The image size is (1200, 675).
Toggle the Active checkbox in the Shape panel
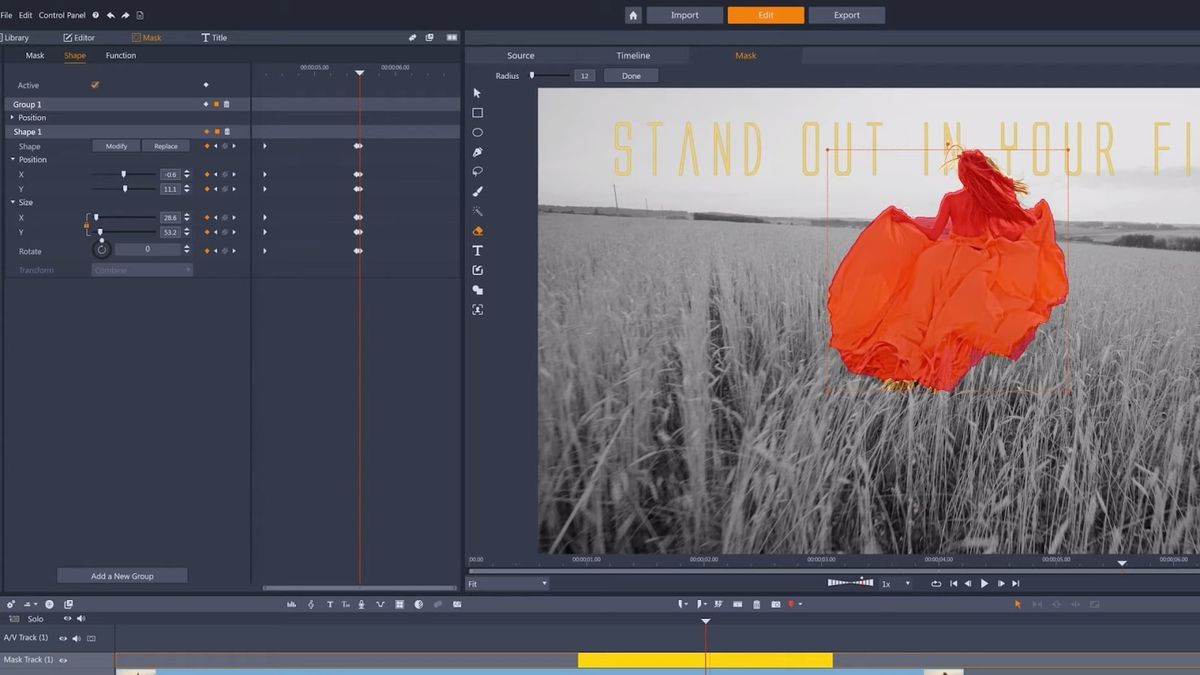click(x=96, y=86)
